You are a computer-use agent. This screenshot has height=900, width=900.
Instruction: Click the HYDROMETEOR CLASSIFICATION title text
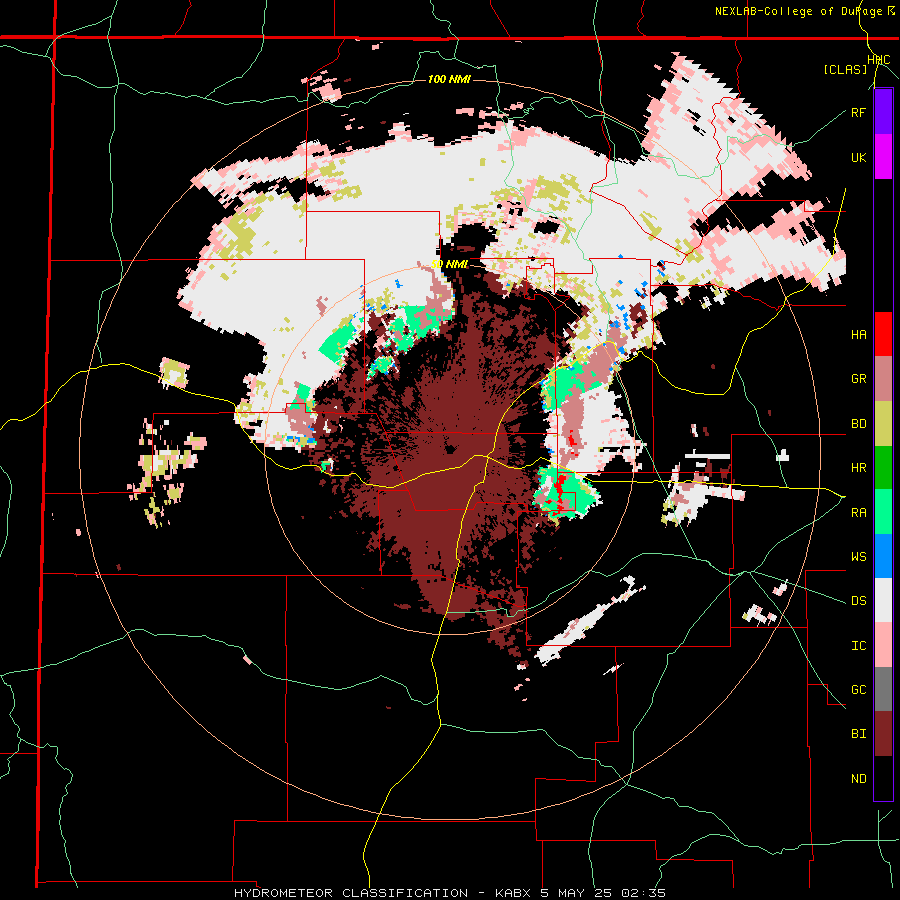tap(351, 893)
